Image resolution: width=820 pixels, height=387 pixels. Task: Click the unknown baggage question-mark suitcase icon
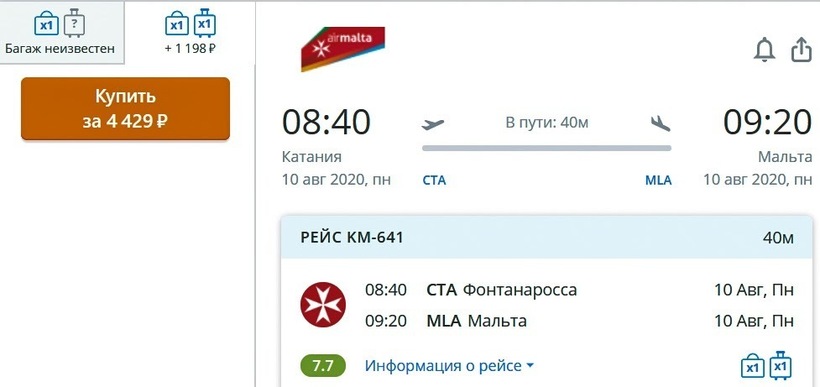click(x=74, y=24)
